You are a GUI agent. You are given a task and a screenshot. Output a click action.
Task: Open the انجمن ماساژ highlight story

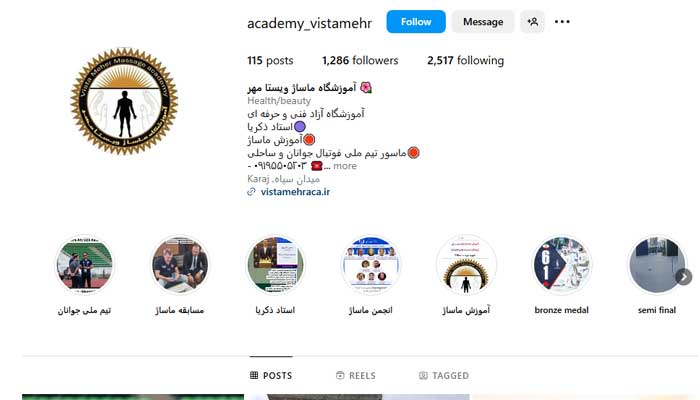pos(371,265)
